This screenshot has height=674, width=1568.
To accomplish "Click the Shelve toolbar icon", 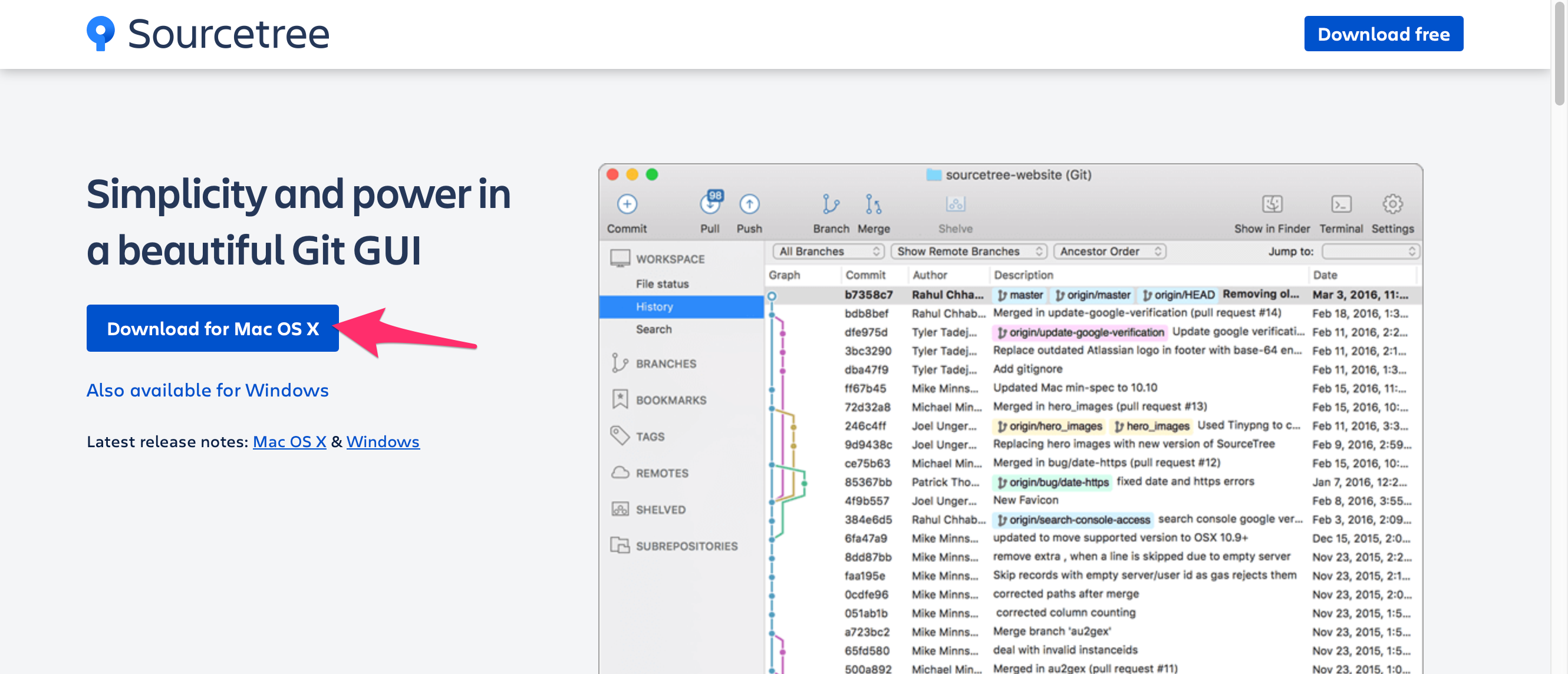I will click(x=955, y=204).
